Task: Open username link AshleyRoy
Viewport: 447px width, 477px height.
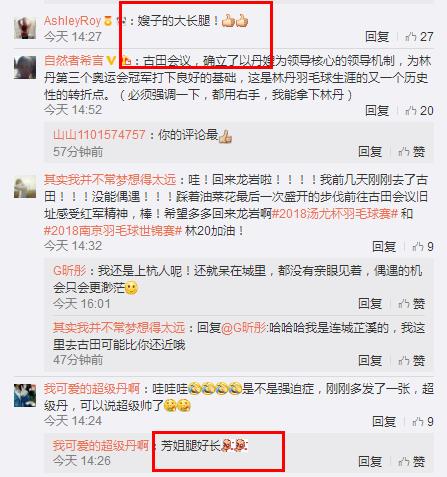Action: pyautogui.click(x=72, y=21)
